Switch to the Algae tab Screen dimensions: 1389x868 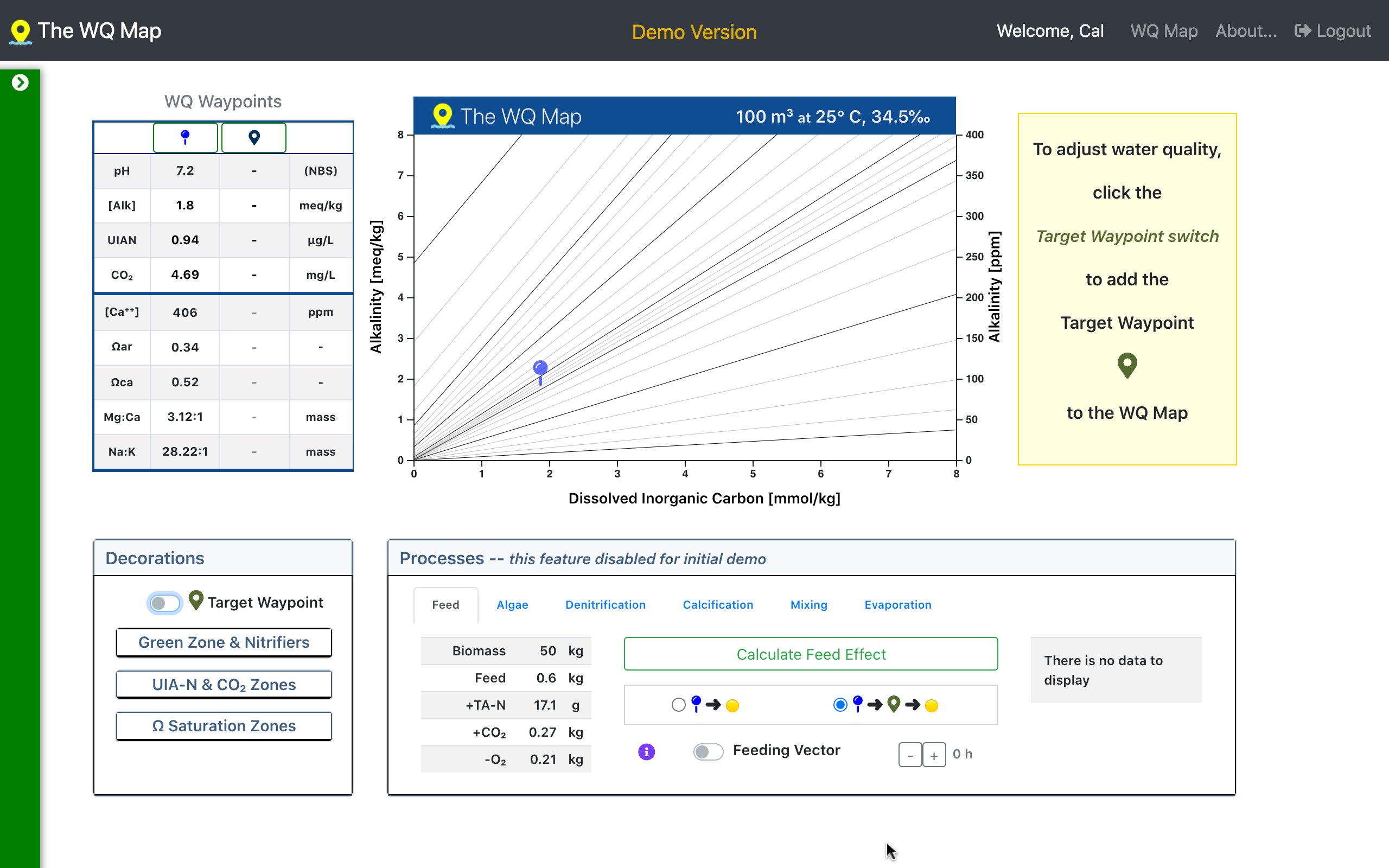click(x=512, y=604)
